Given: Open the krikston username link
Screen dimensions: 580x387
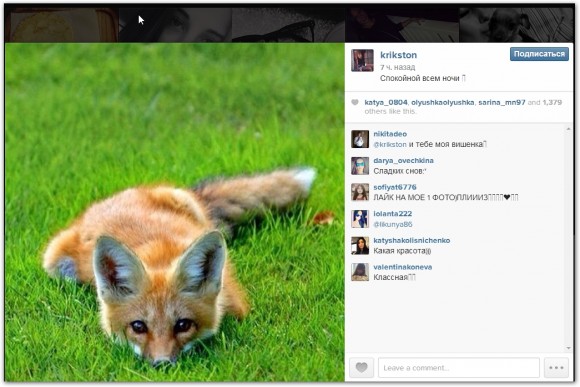Looking at the screenshot, I should coord(398,55).
